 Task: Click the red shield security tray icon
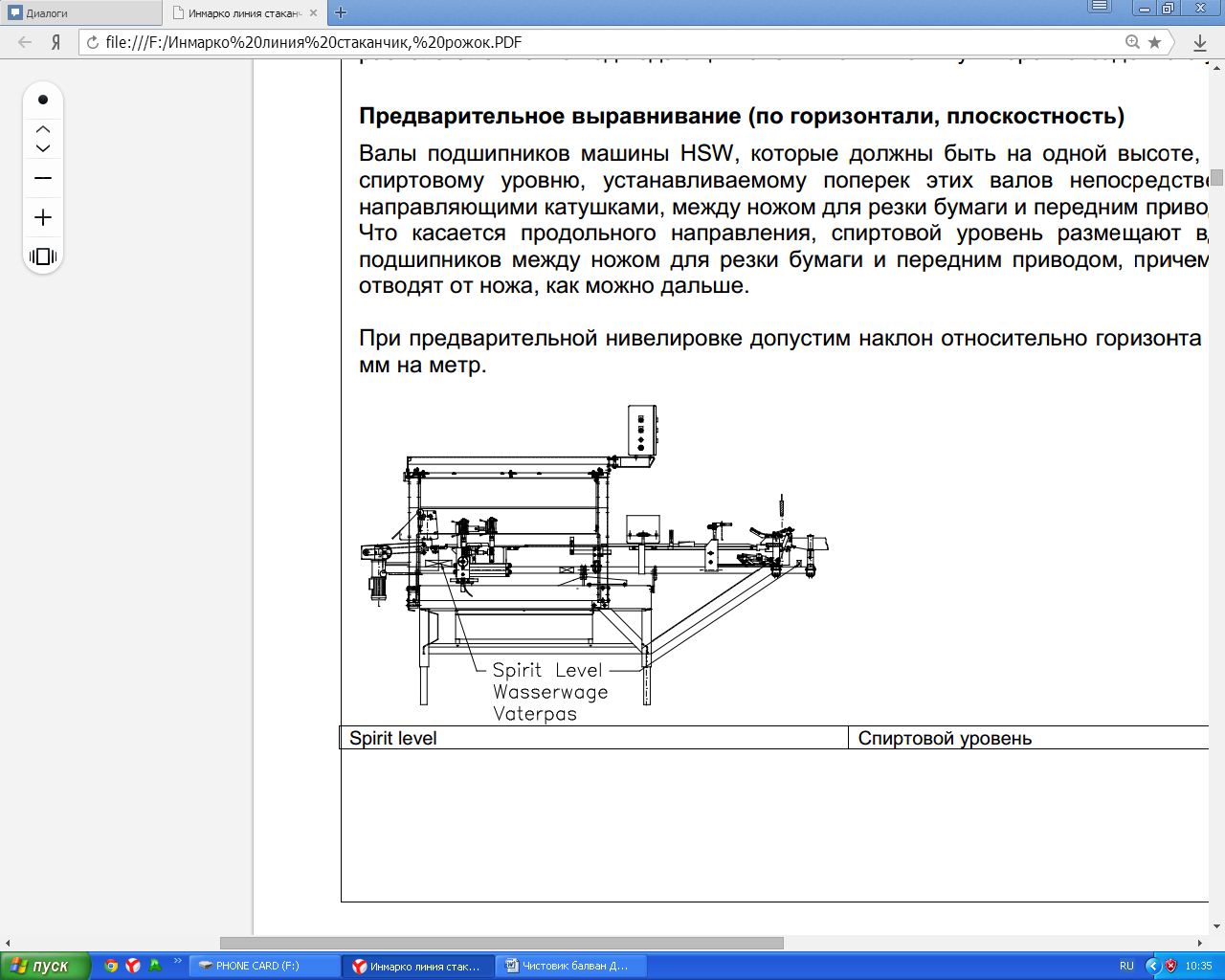click(x=1170, y=966)
